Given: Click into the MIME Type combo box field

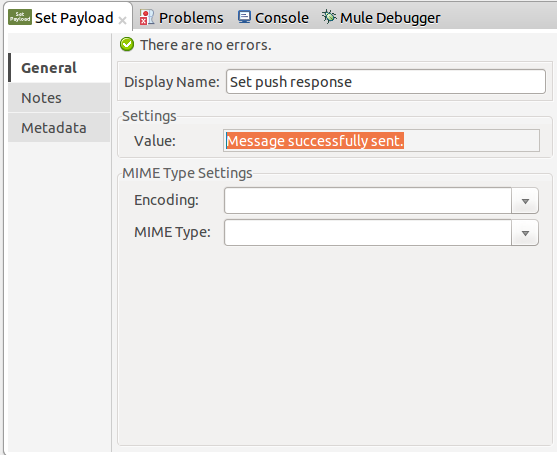Looking at the screenshot, I should (x=368, y=233).
